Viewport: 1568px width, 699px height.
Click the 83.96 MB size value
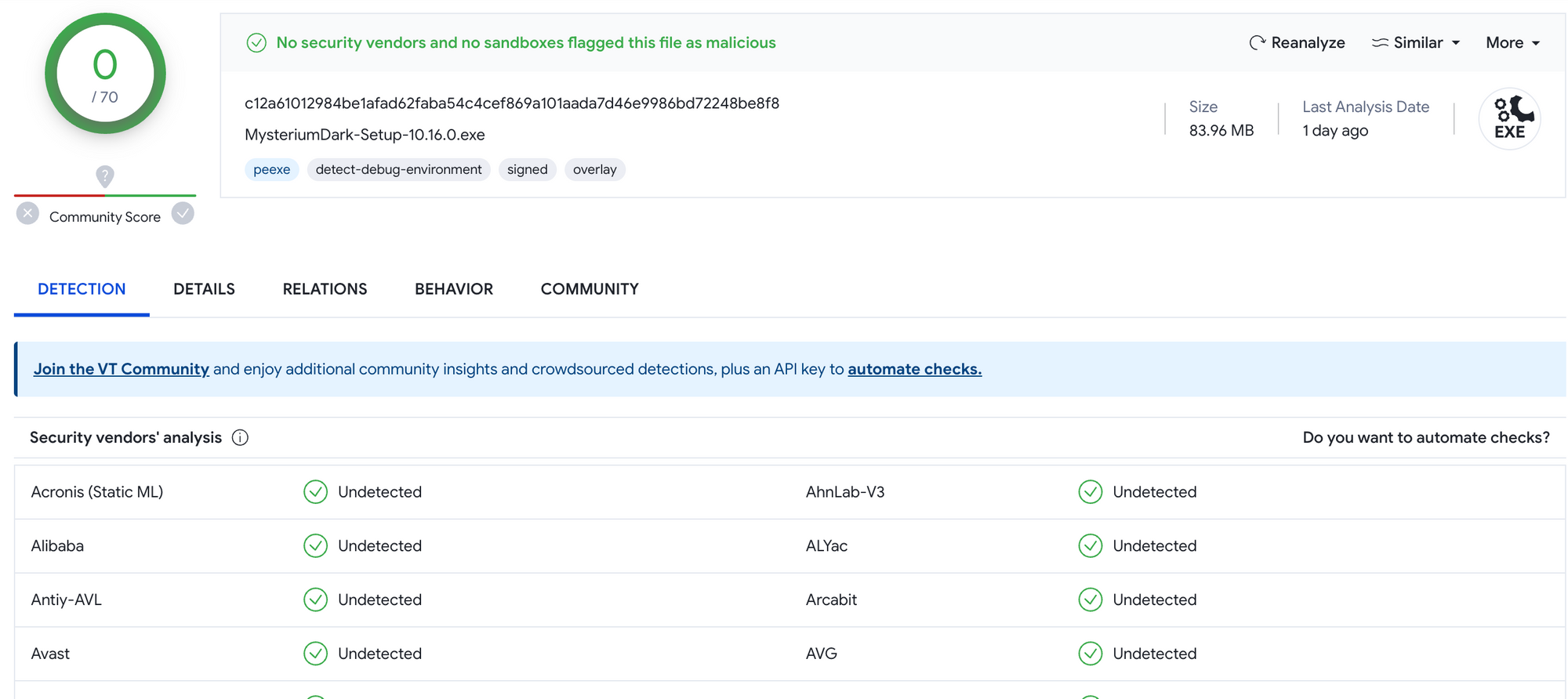(x=1221, y=130)
